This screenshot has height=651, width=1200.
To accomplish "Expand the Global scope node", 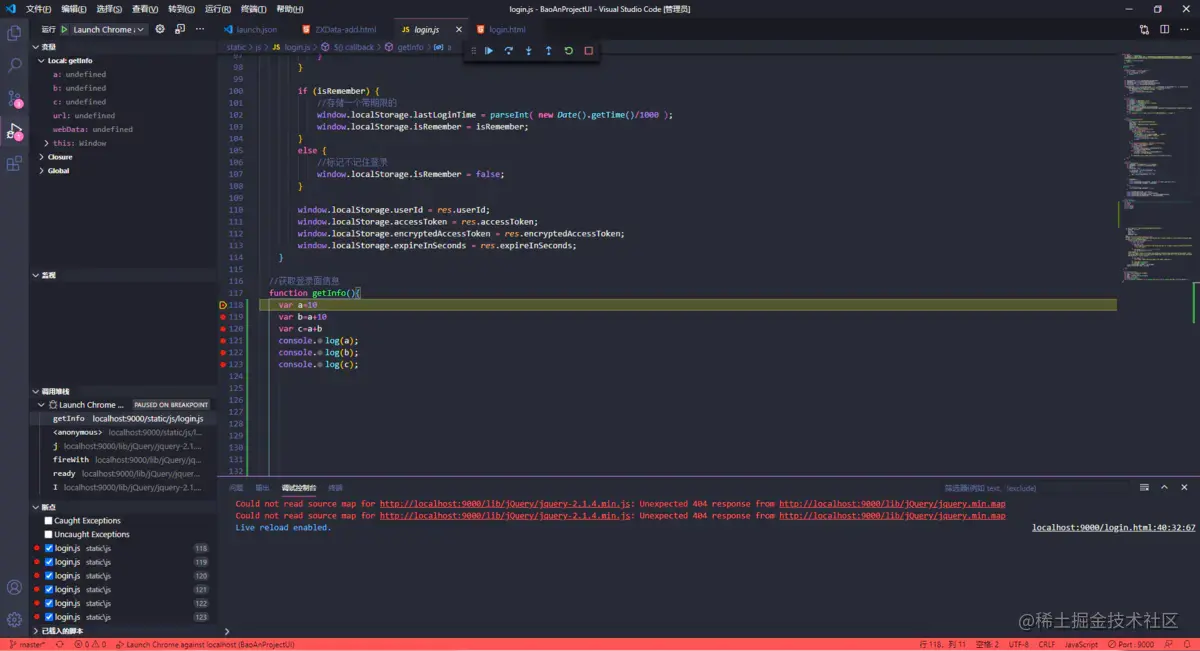I will 58,171.
